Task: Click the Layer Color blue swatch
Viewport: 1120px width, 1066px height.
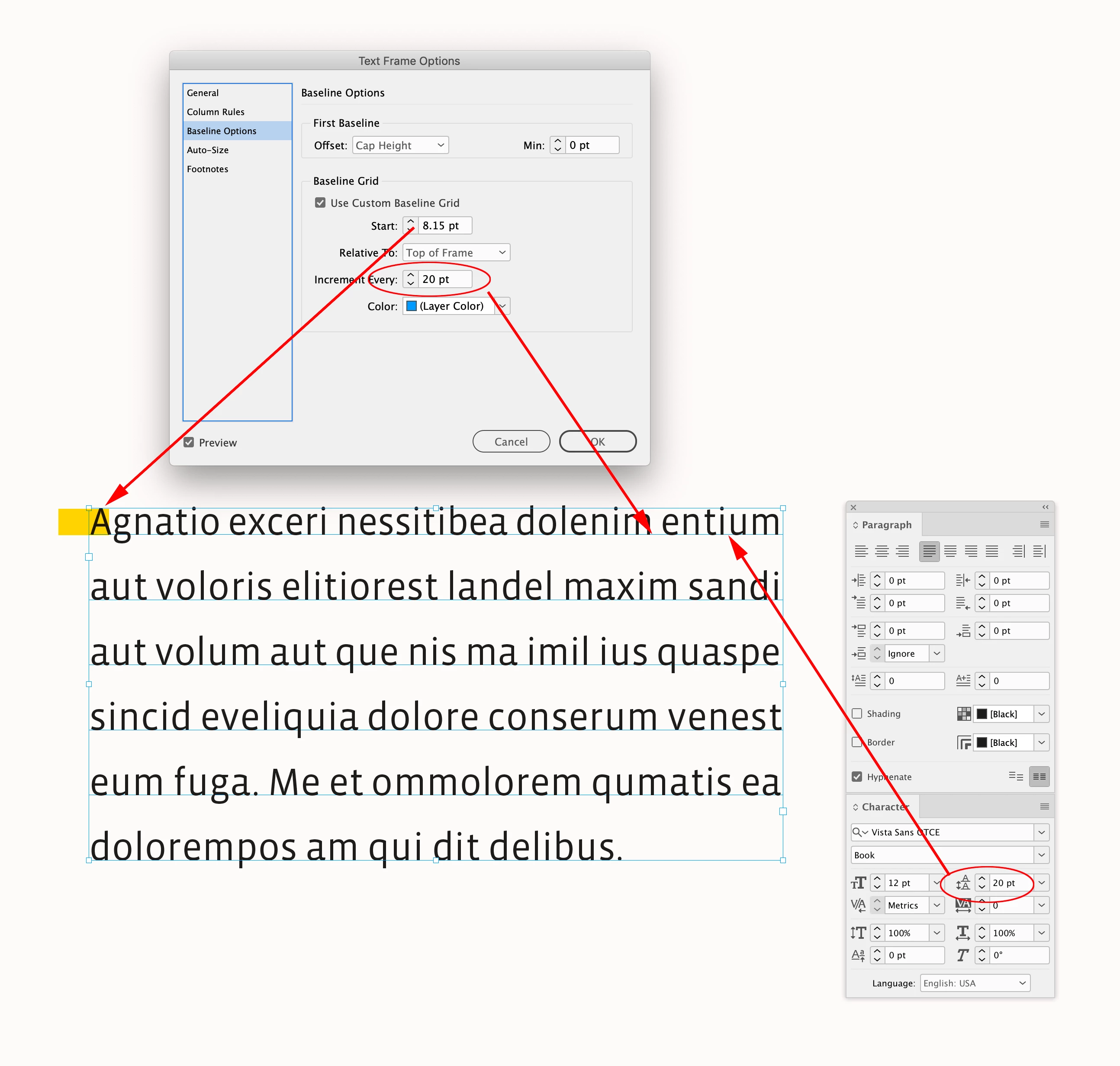Action: tap(412, 306)
